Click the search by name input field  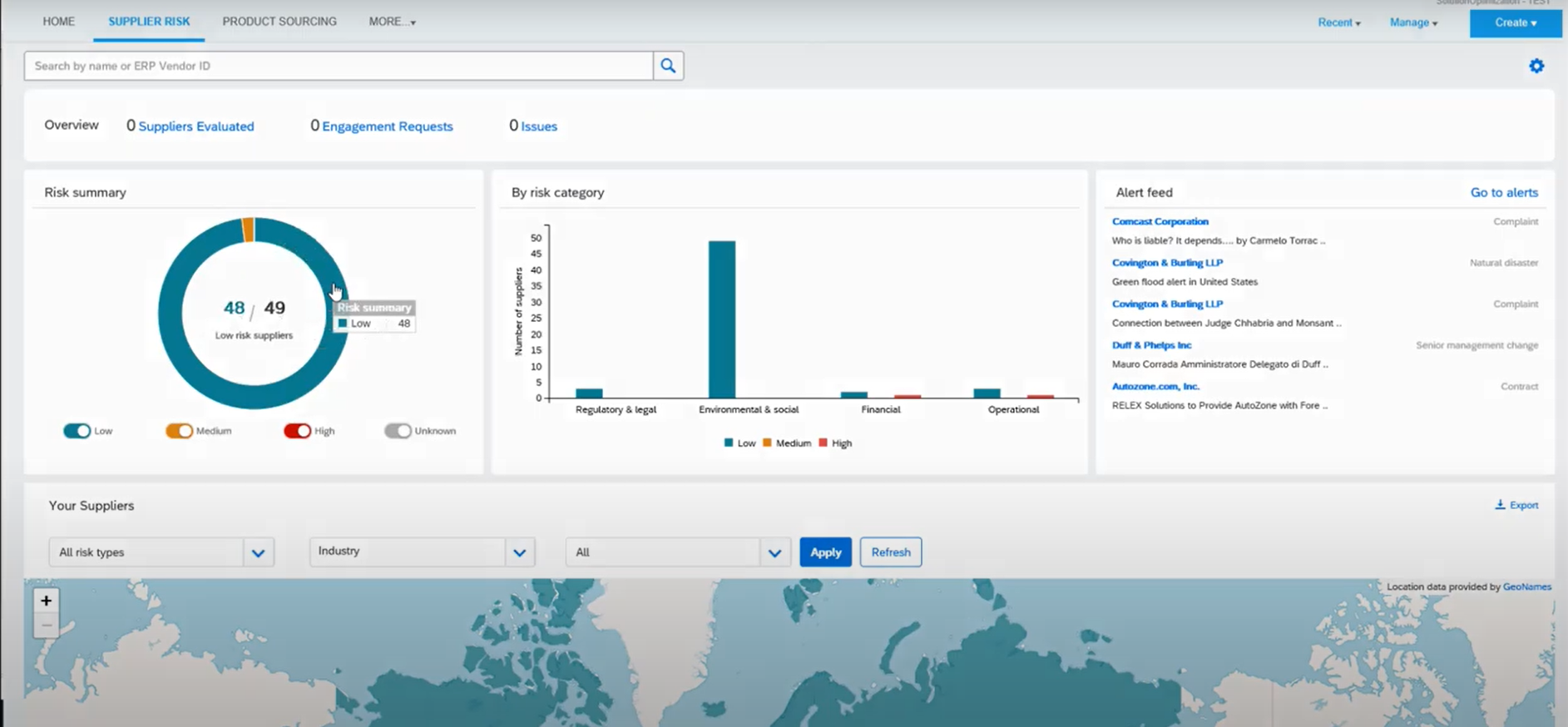[339, 66]
